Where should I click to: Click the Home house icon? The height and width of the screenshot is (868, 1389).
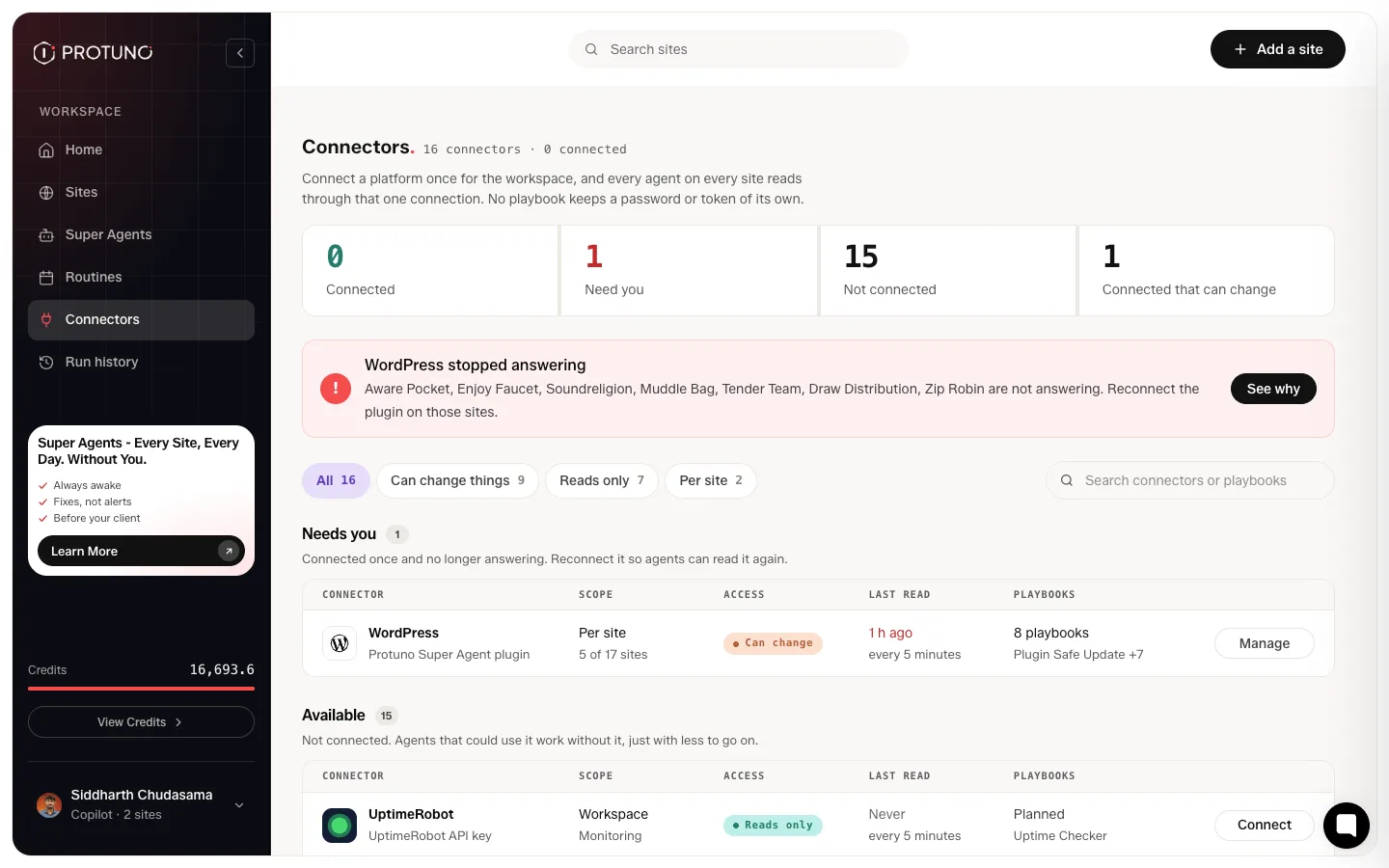click(x=46, y=150)
